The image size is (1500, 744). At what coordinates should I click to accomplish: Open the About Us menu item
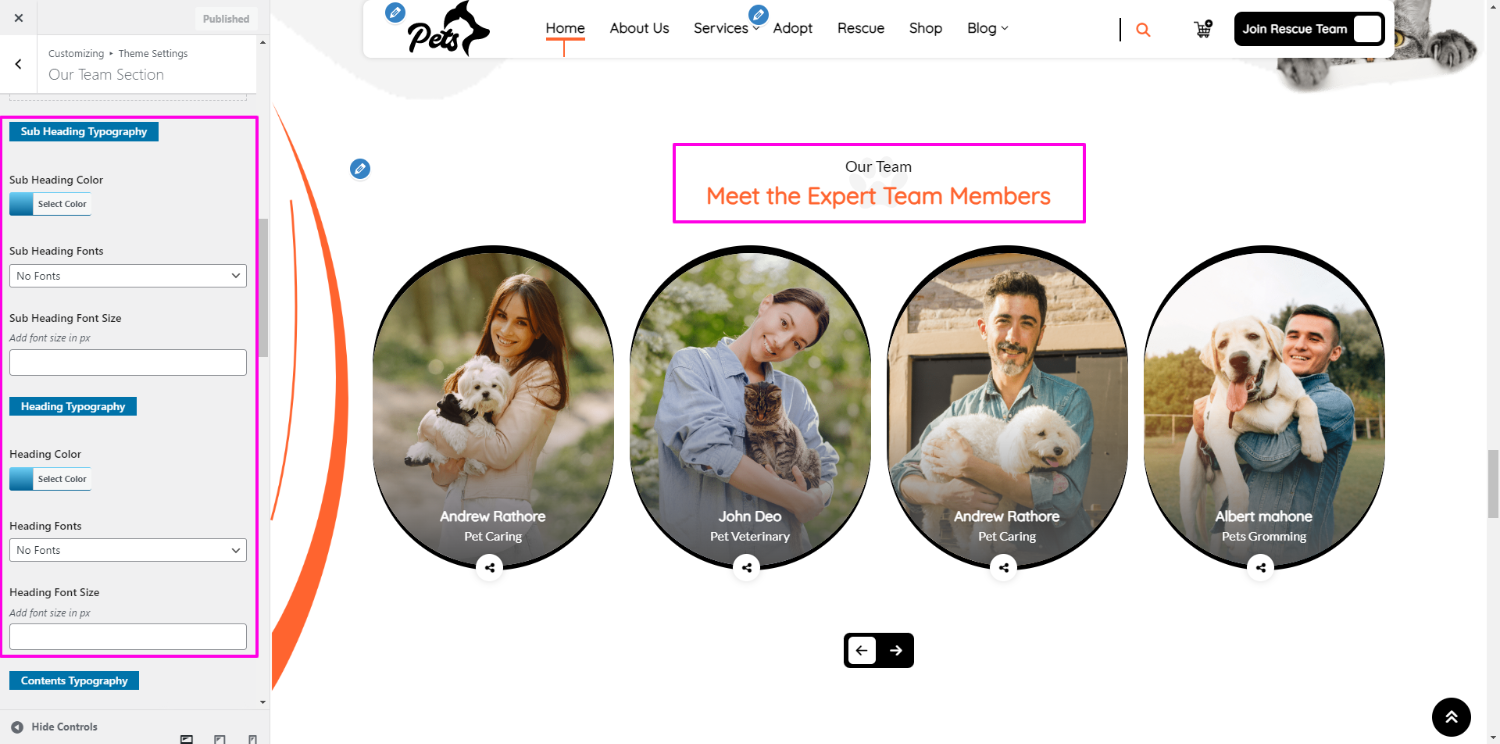[x=639, y=28]
